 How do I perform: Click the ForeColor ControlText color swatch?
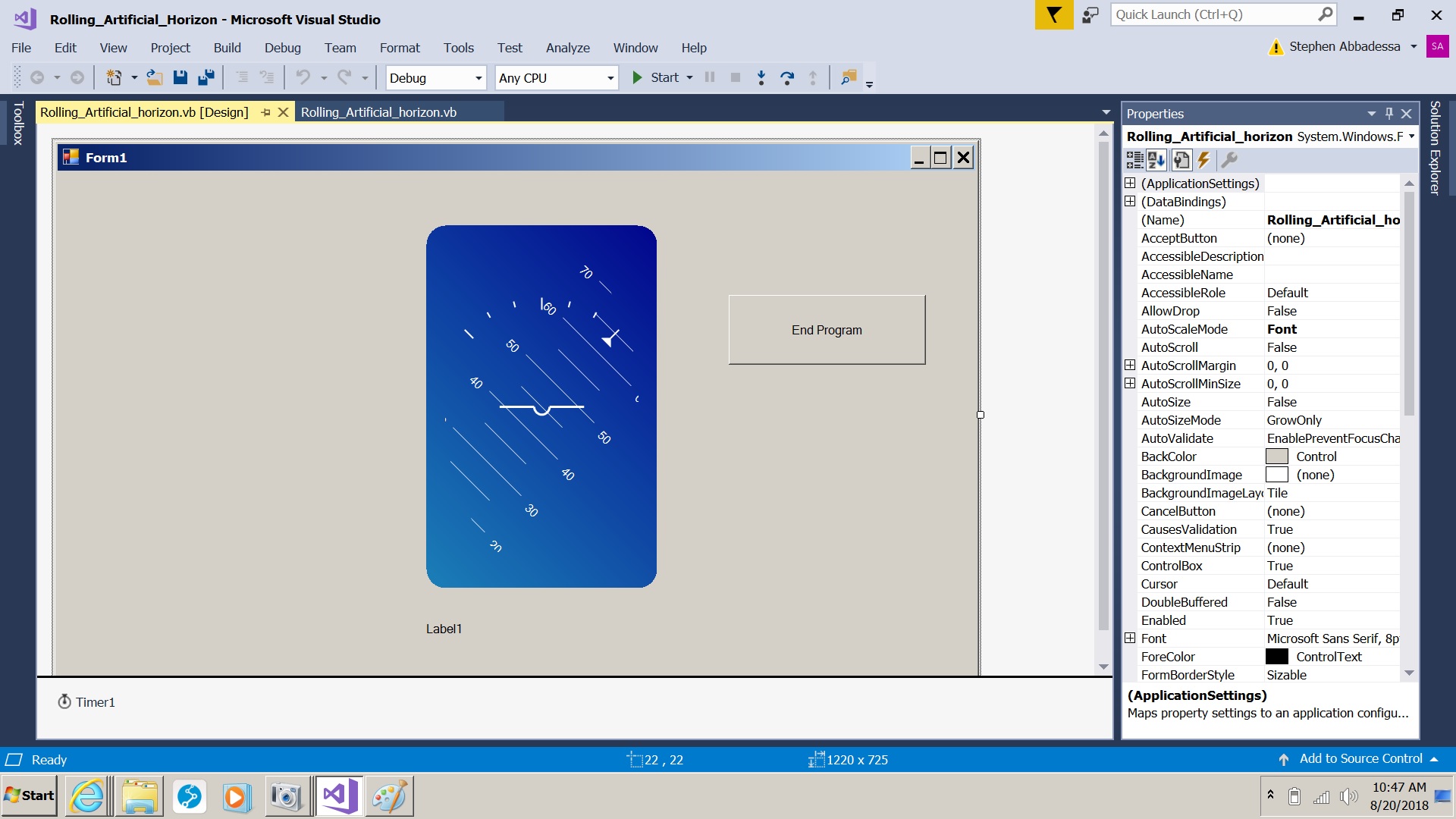click(1277, 657)
